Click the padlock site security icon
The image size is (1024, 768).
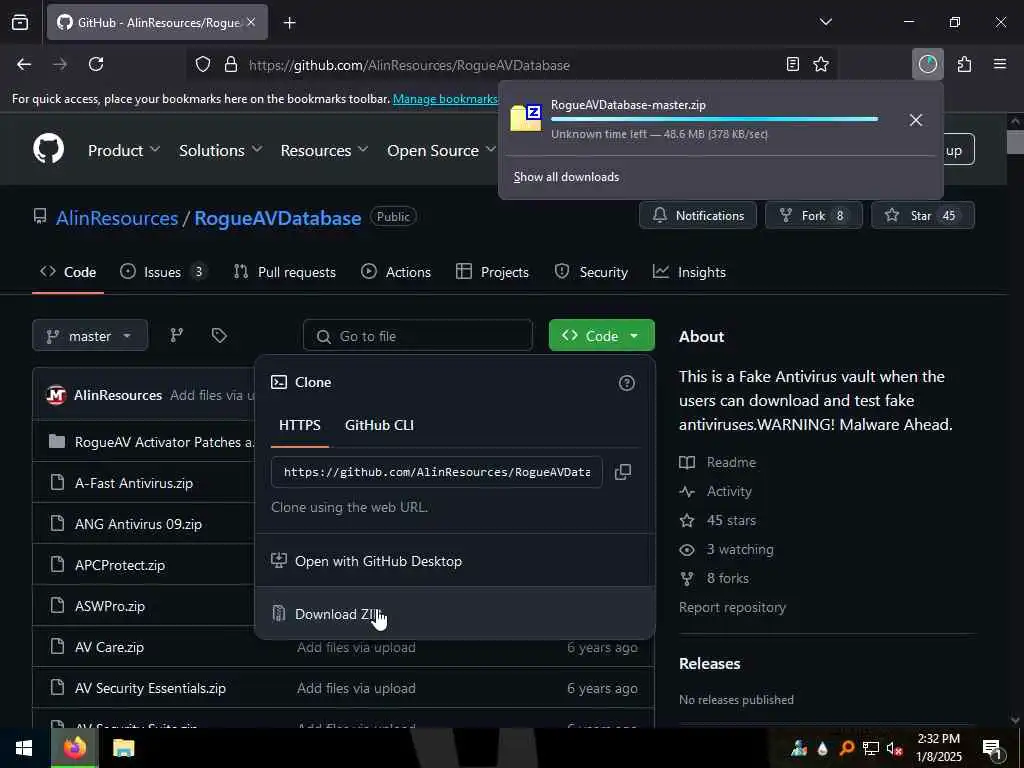pos(231,65)
